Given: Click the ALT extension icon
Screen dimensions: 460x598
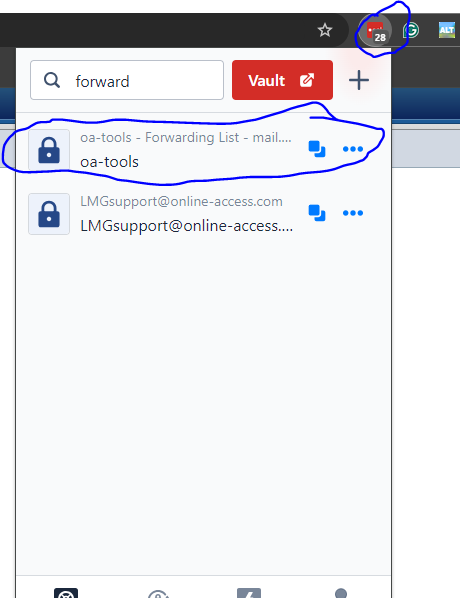Looking at the screenshot, I should [447, 30].
